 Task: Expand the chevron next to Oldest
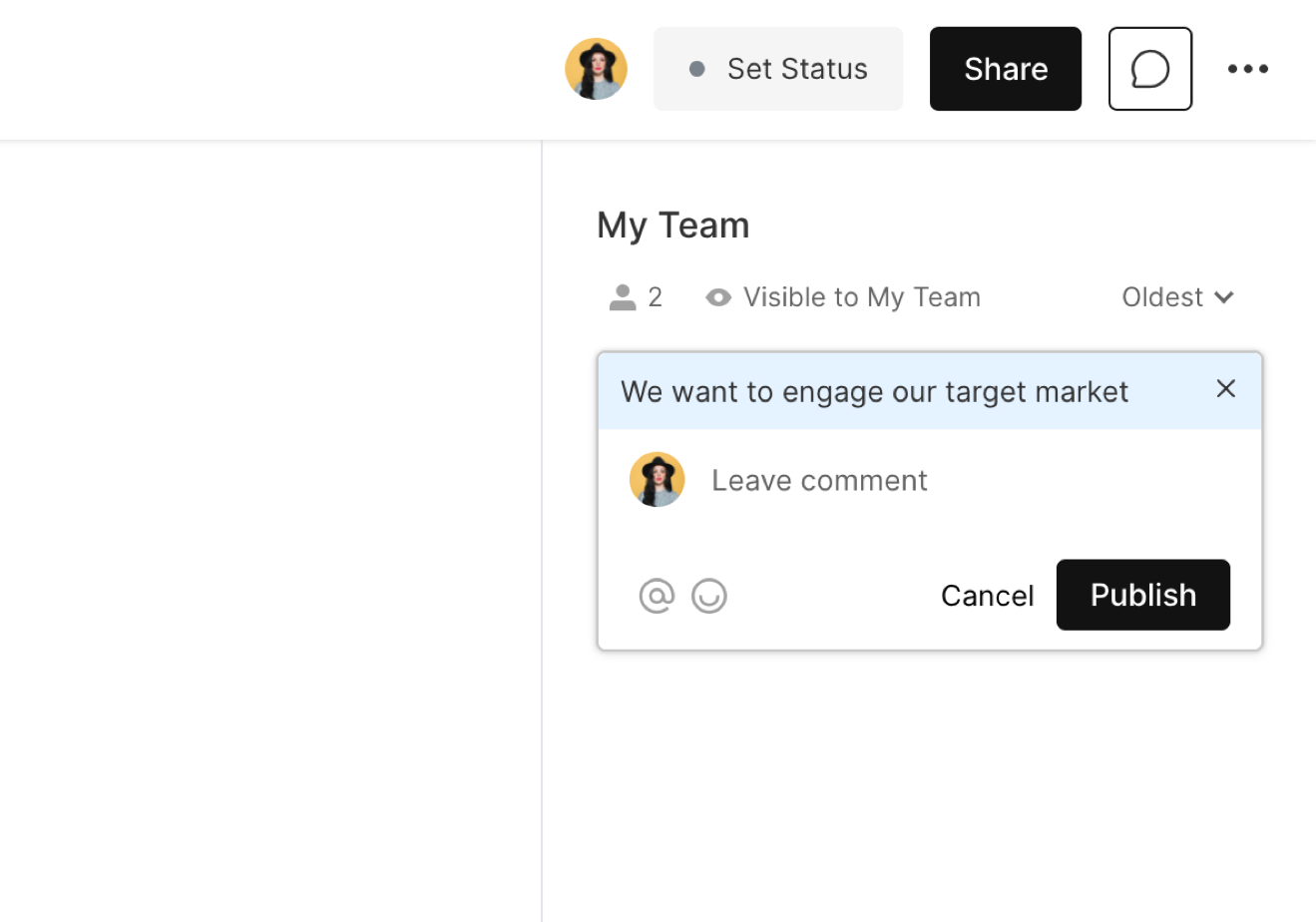pyautogui.click(x=1224, y=297)
